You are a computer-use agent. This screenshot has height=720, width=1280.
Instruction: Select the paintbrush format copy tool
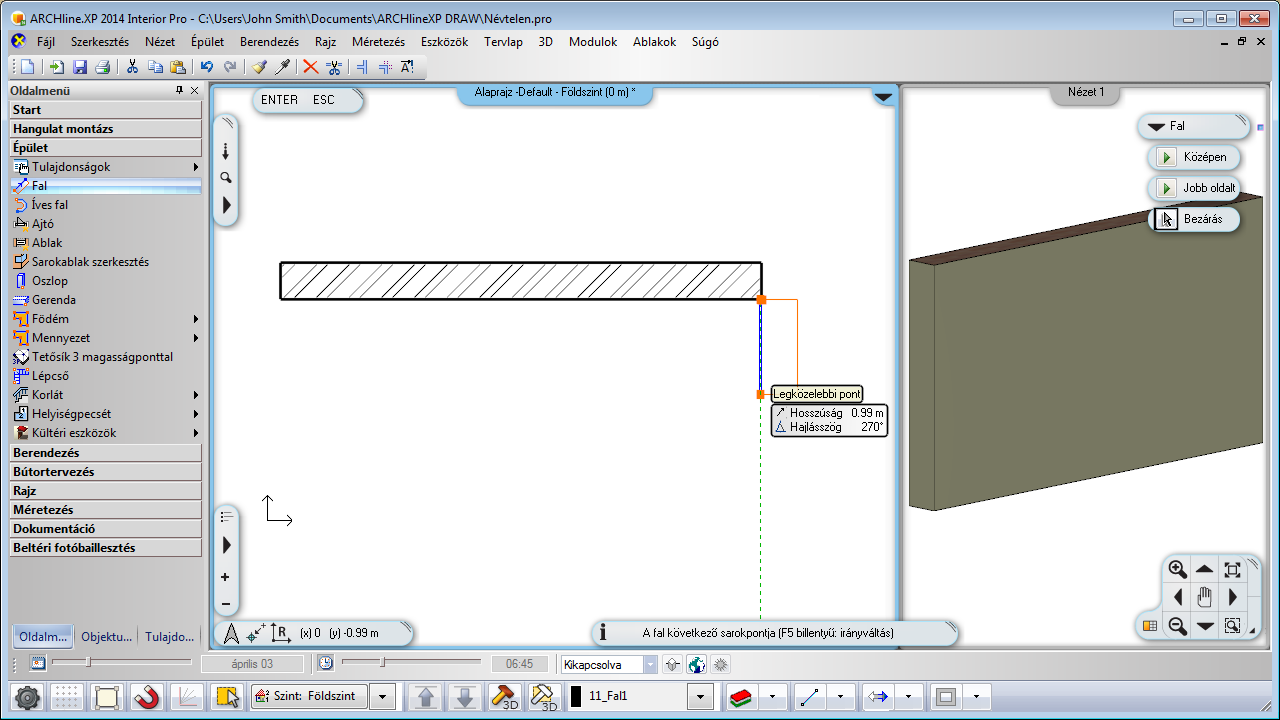pos(260,67)
